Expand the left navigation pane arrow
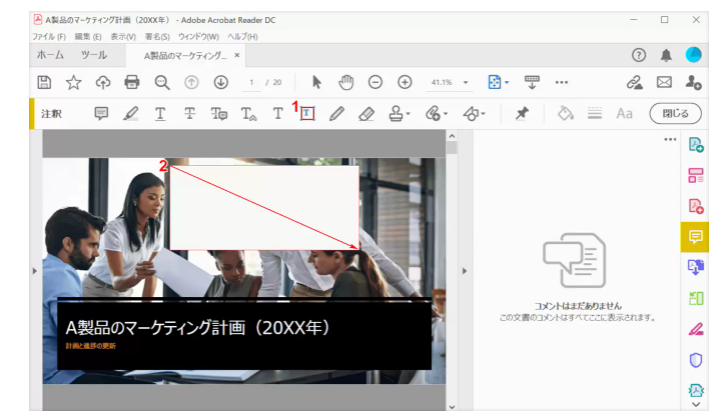 click(35, 270)
